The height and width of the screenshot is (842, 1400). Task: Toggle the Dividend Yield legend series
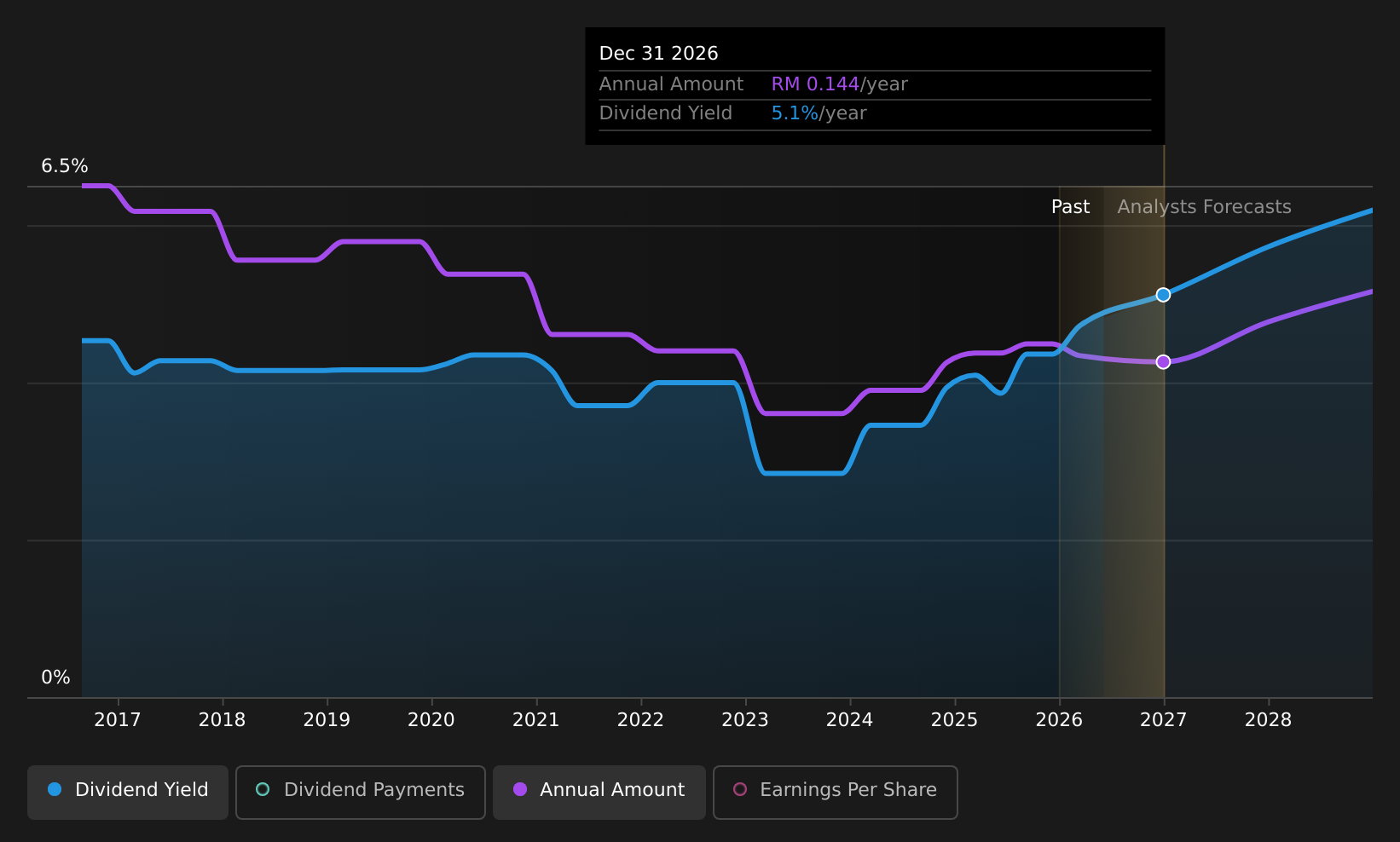click(128, 792)
